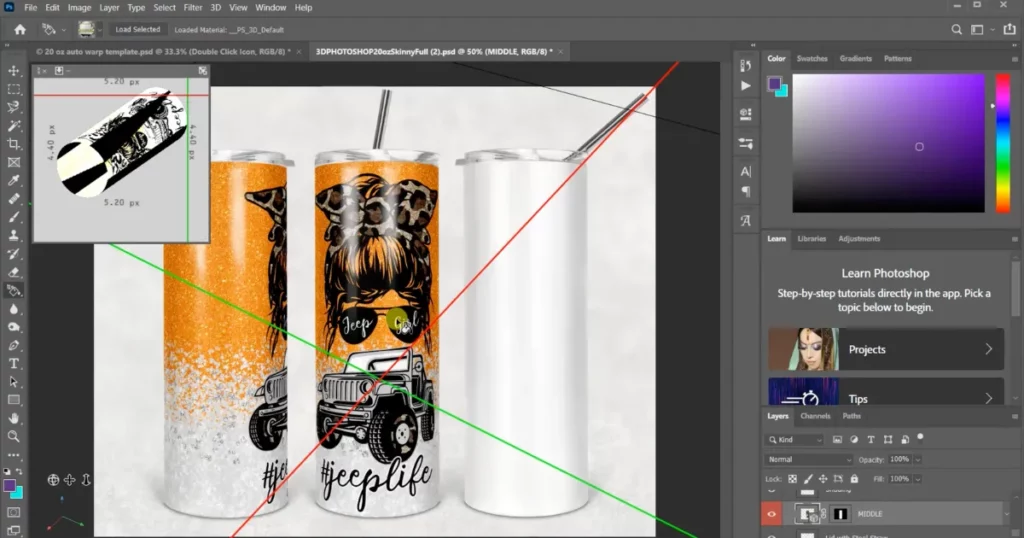This screenshot has width=1024, height=538.
Task: Select the Move tool
Action: (x=14, y=71)
